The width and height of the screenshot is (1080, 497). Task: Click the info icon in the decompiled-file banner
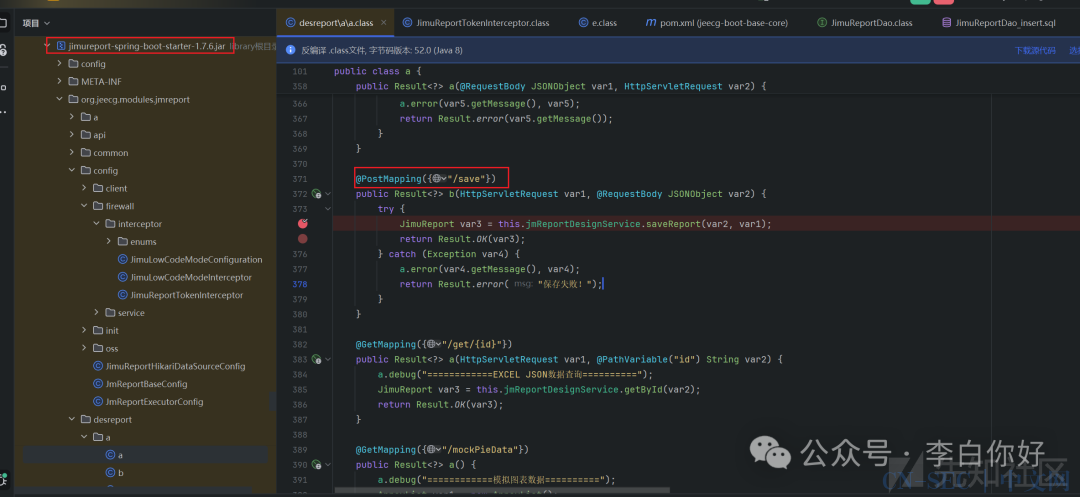tap(291, 50)
